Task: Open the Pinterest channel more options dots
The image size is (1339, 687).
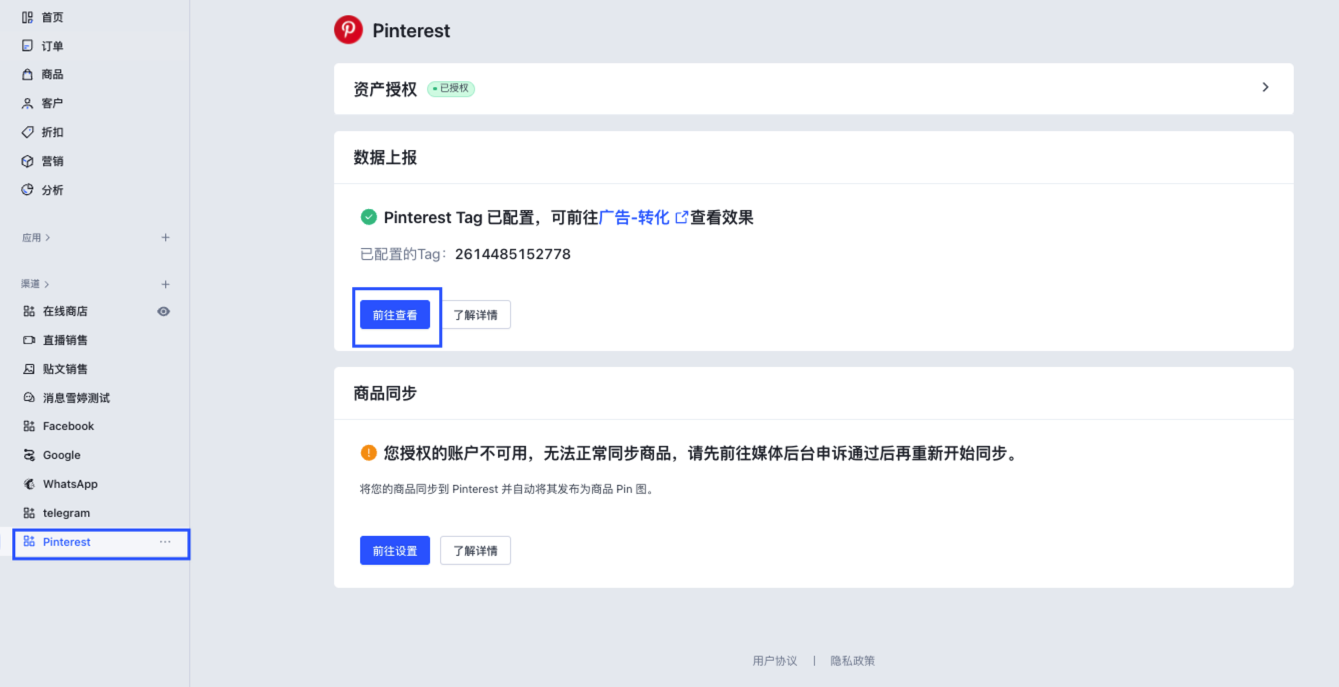Action: tap(165, 542)
